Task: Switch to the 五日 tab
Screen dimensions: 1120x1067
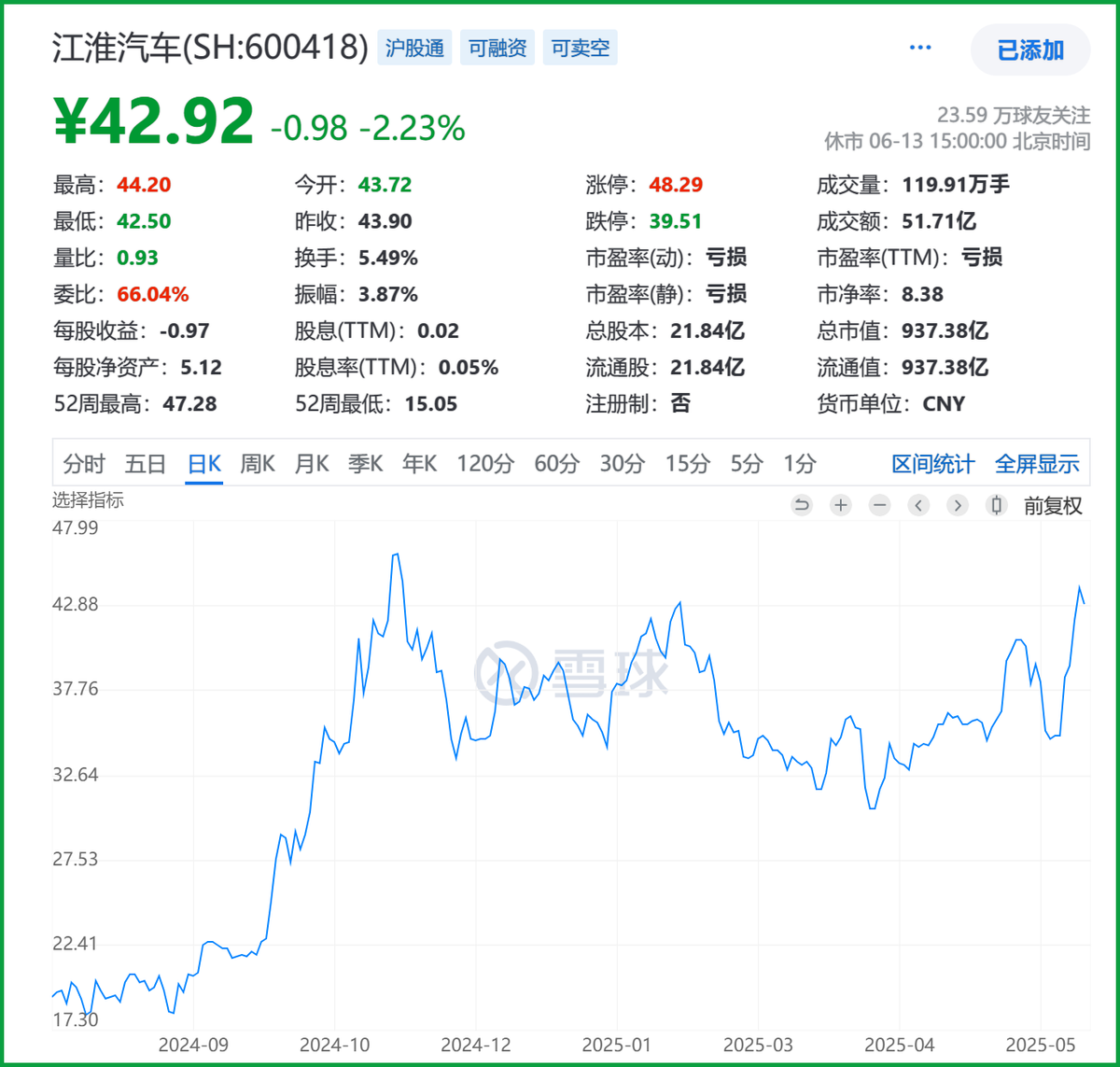Action: click(x=146, y=463)
